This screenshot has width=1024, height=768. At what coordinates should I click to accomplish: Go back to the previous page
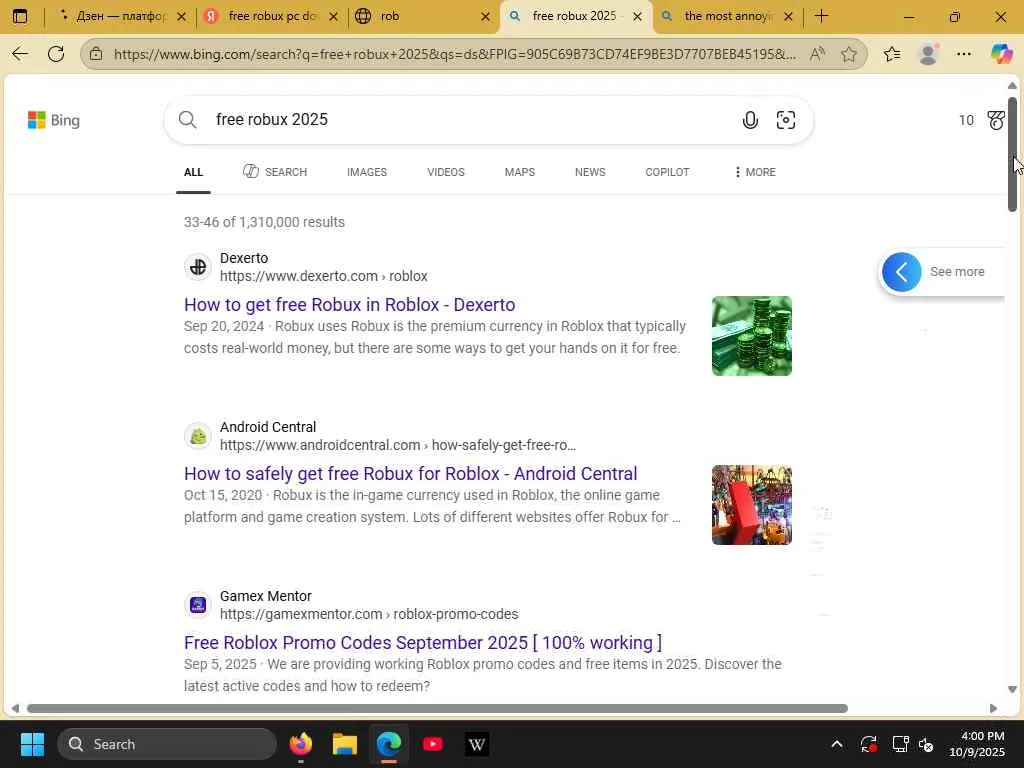(20, 54)
